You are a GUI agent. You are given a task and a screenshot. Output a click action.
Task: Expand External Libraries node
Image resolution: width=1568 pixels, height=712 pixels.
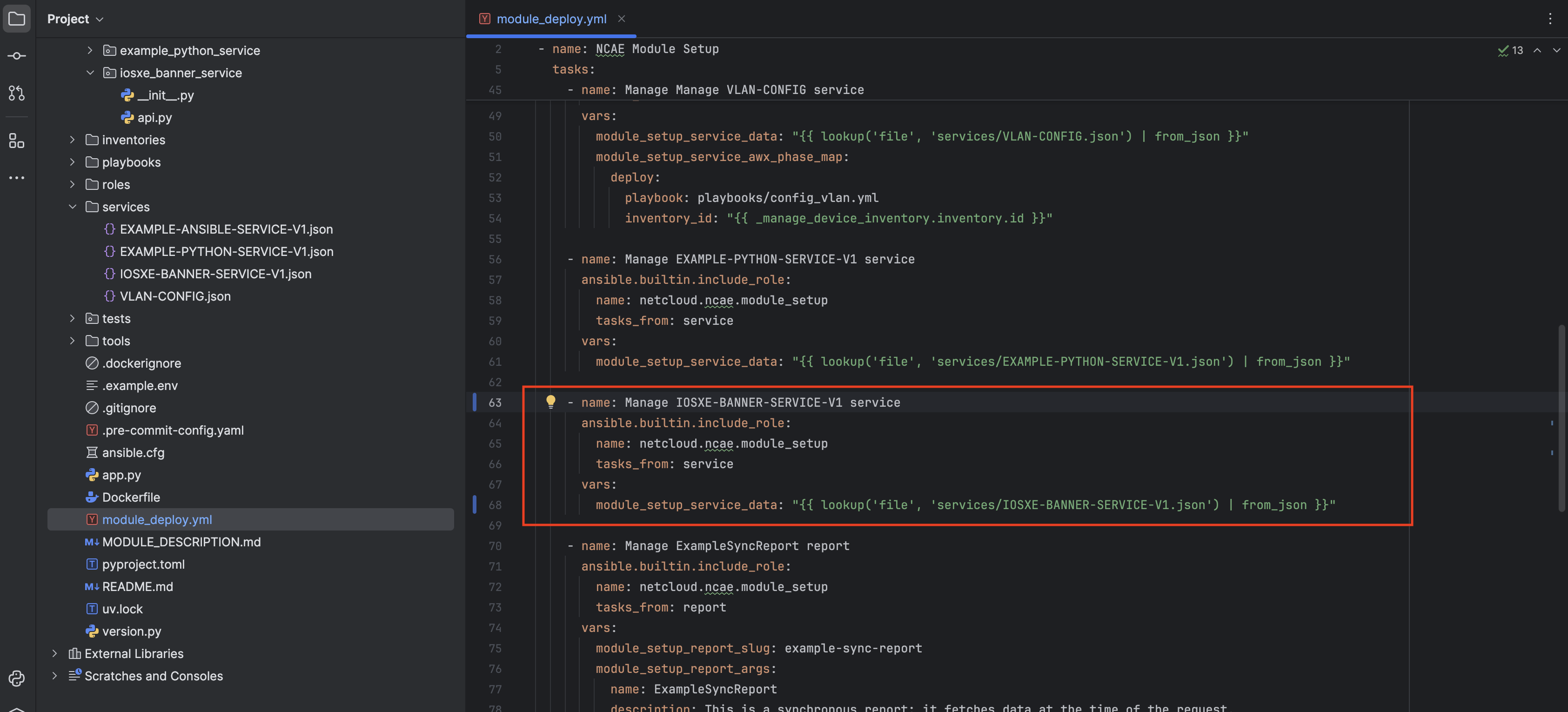[55, 653]
